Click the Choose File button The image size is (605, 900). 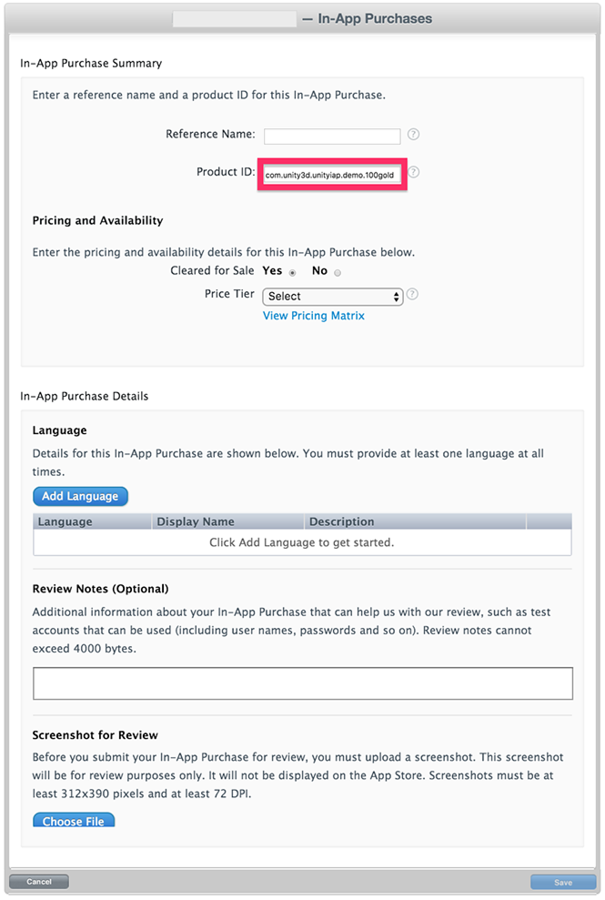73,820
